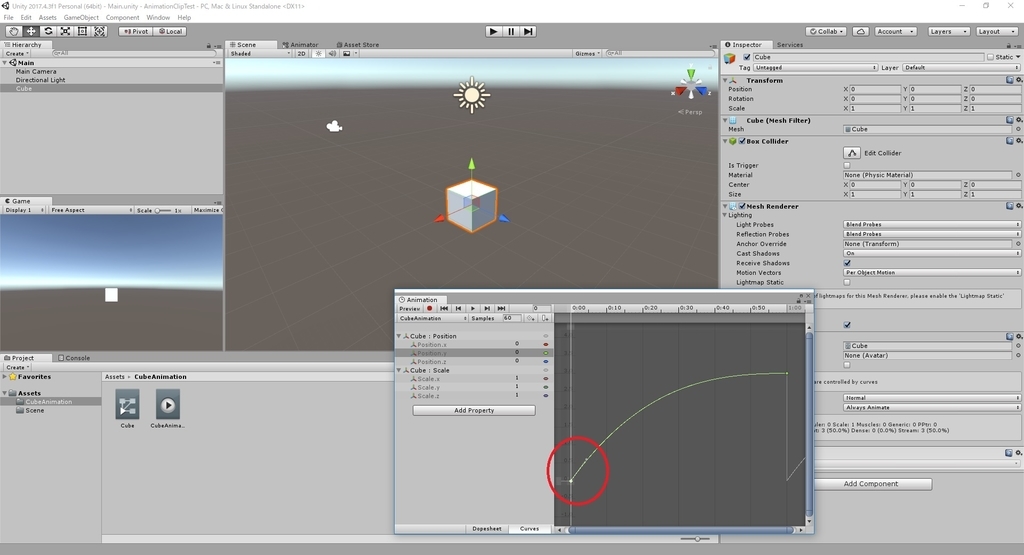Toggle Lightmap Static checkbox
Viewport: 1024px width, 555px height.
847,283
